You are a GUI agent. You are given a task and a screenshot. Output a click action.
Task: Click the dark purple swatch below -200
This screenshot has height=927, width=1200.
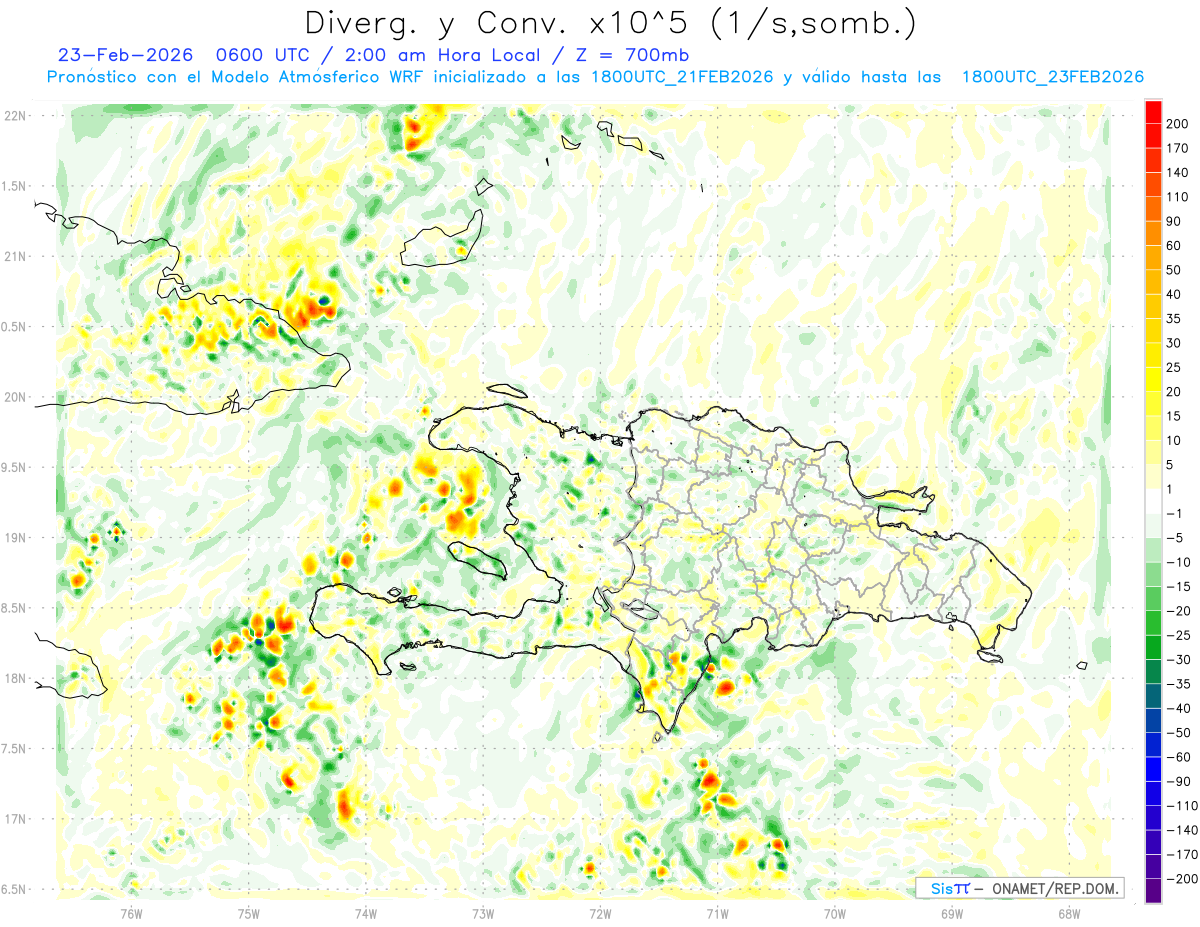(1153, 891)
